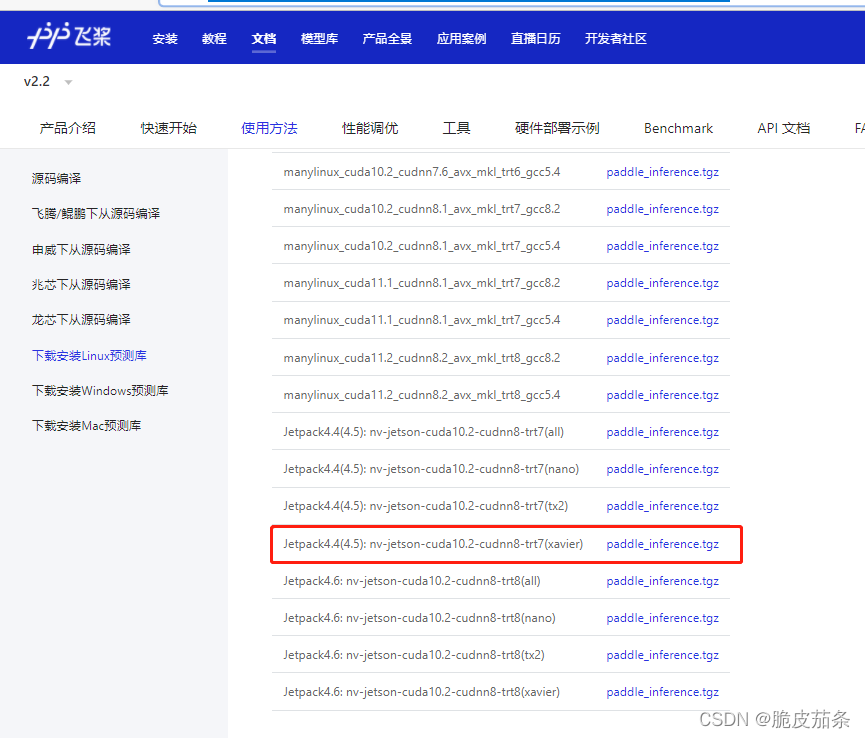
Task: Switch to the 硬件部署示例 tab
Action: click(557, 129)
